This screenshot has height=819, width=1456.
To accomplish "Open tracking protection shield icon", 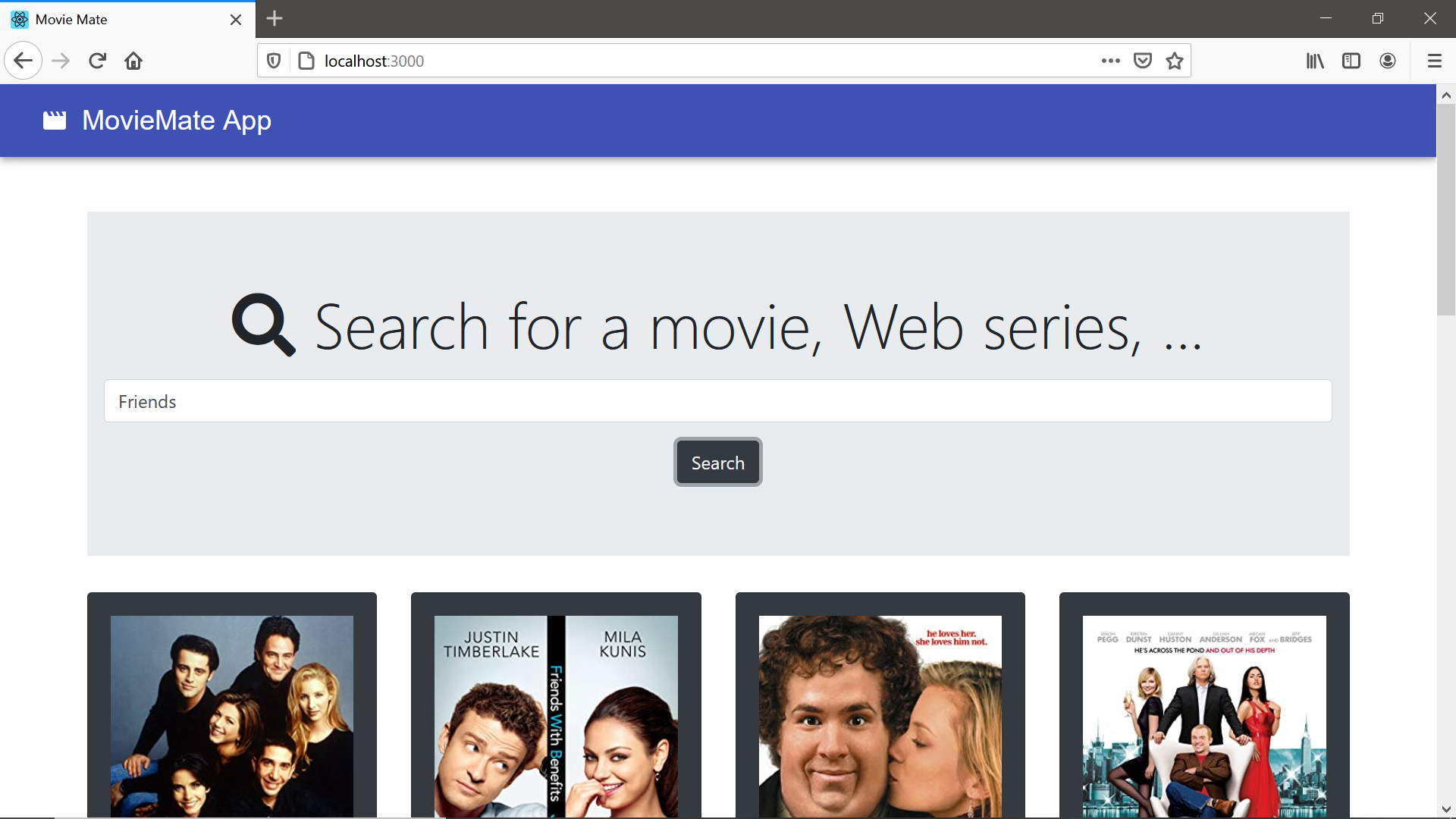I will click(x=274, y=61).
